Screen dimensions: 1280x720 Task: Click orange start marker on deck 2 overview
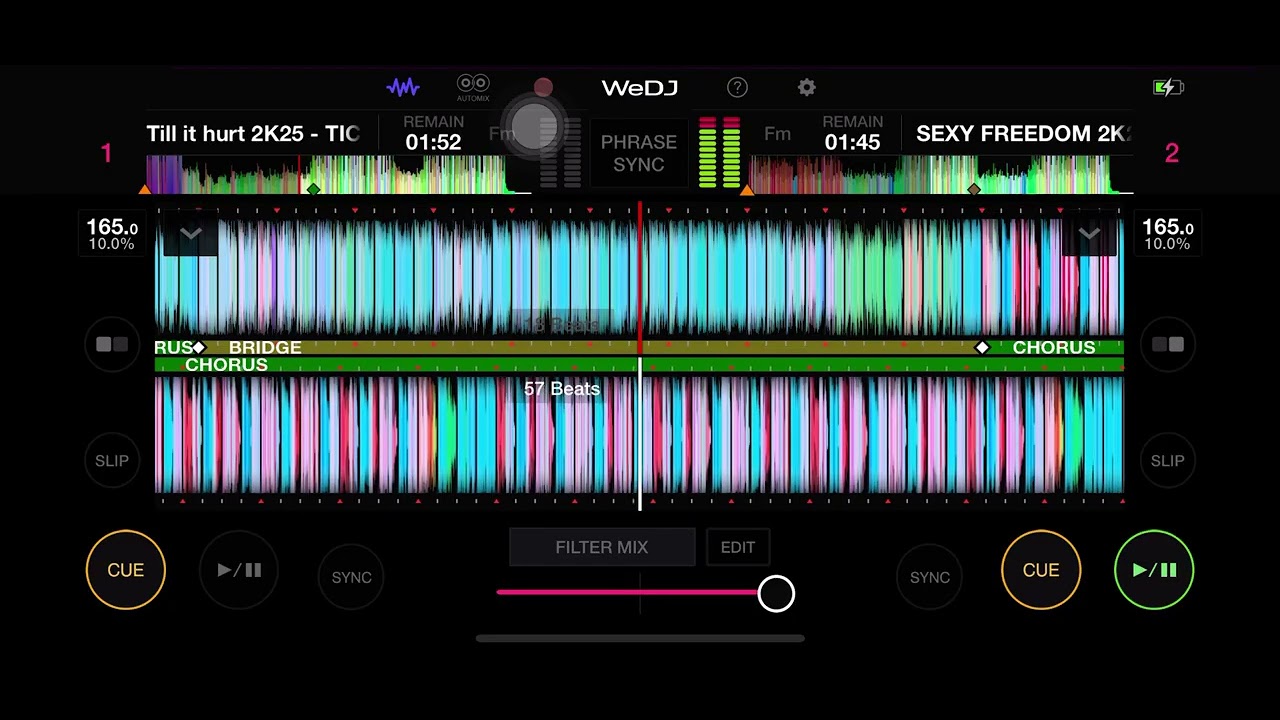click(x=747, y=189)
